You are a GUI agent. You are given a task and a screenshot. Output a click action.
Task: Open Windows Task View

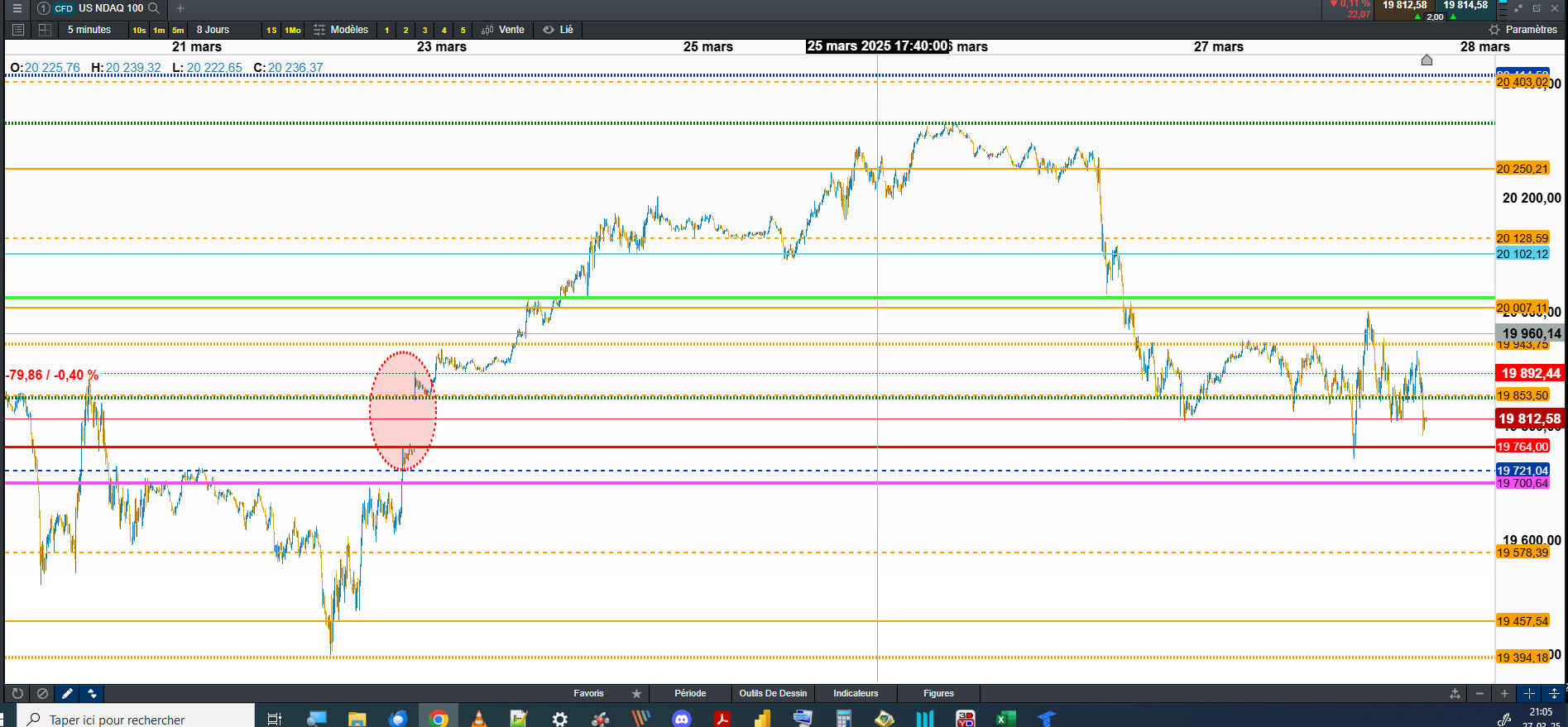[x=275, y=720]
